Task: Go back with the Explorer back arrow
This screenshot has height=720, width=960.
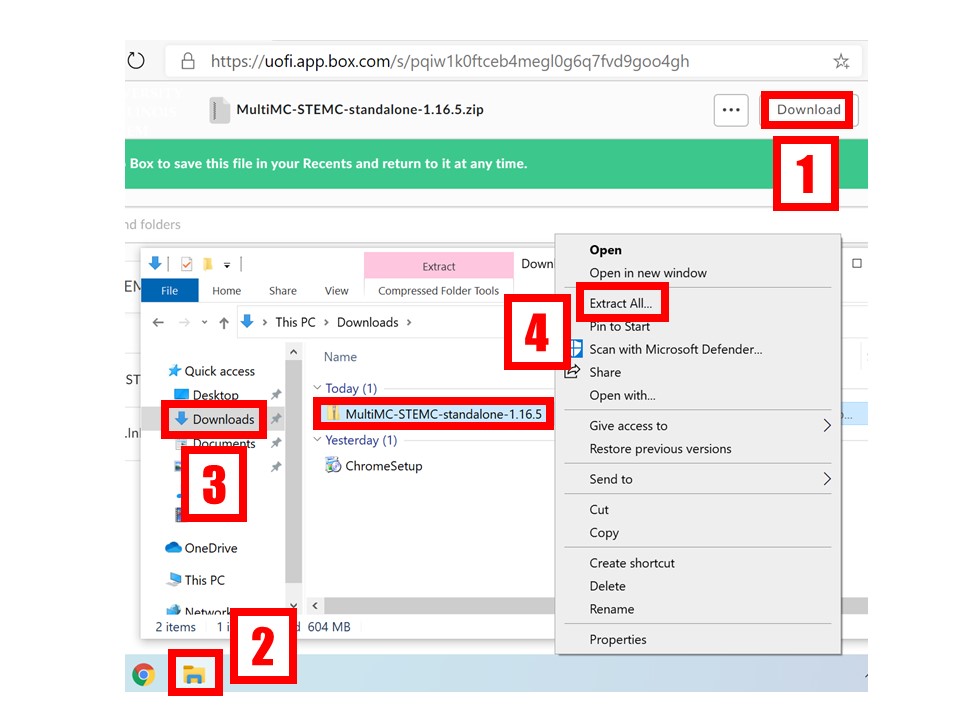Action: 159,322
